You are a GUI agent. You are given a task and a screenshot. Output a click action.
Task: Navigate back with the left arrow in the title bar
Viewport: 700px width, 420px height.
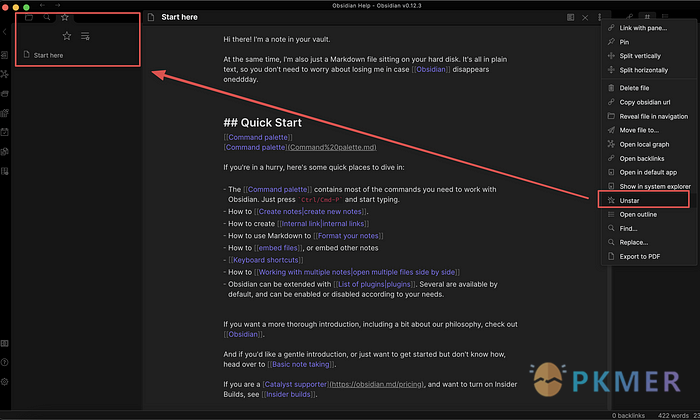[42, 5]
